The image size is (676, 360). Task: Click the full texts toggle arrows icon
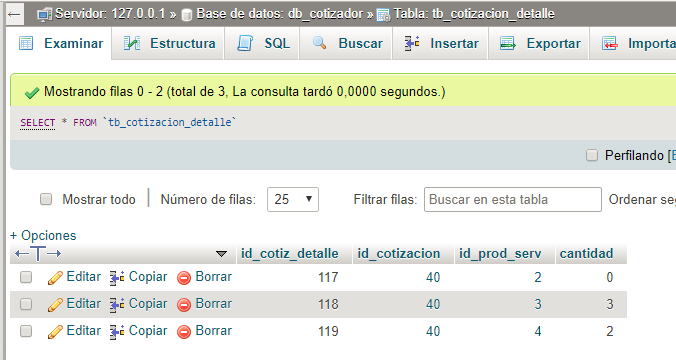pos(38,254)
